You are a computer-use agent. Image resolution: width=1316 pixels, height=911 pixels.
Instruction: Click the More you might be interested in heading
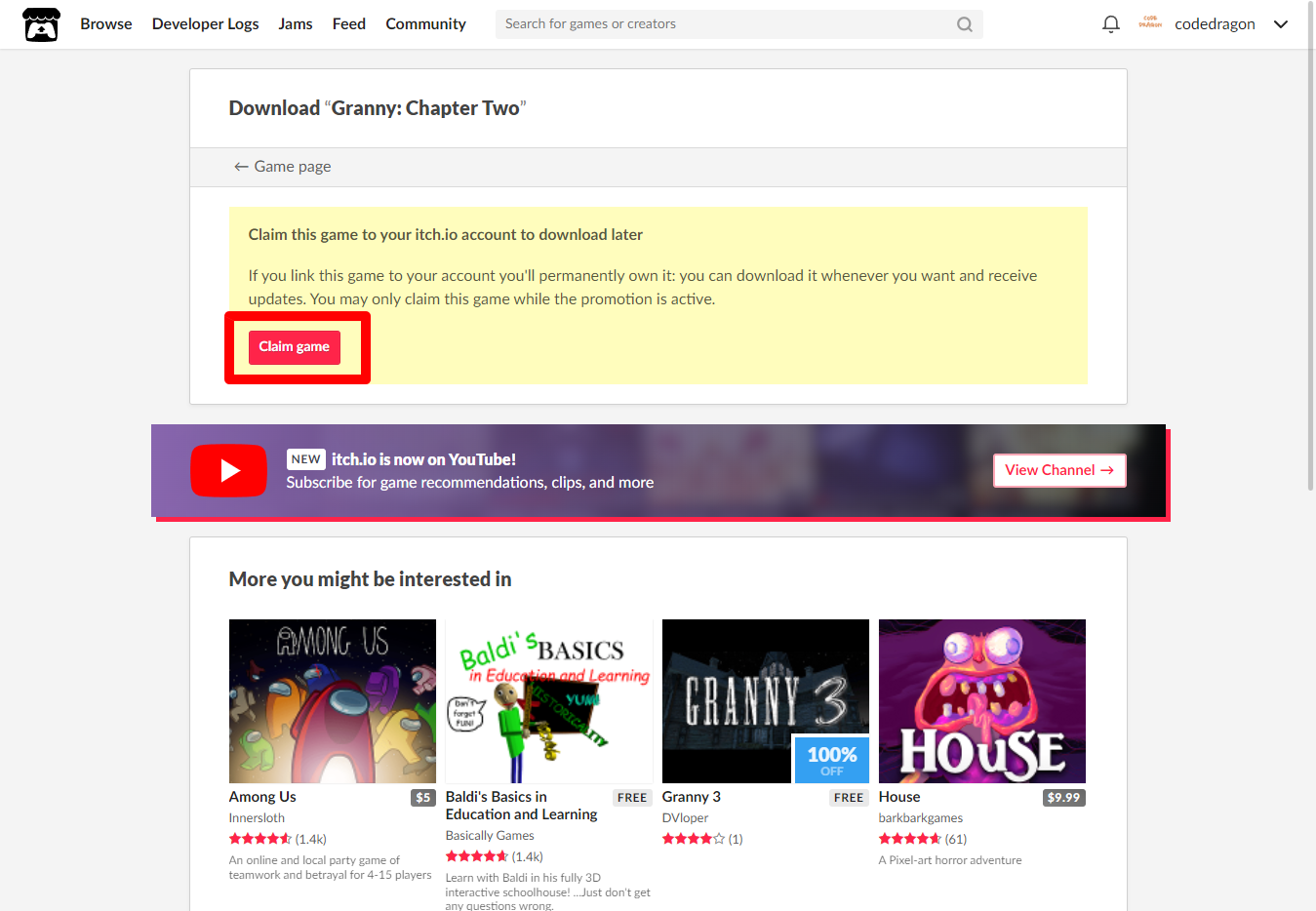(x=371, y=579)
